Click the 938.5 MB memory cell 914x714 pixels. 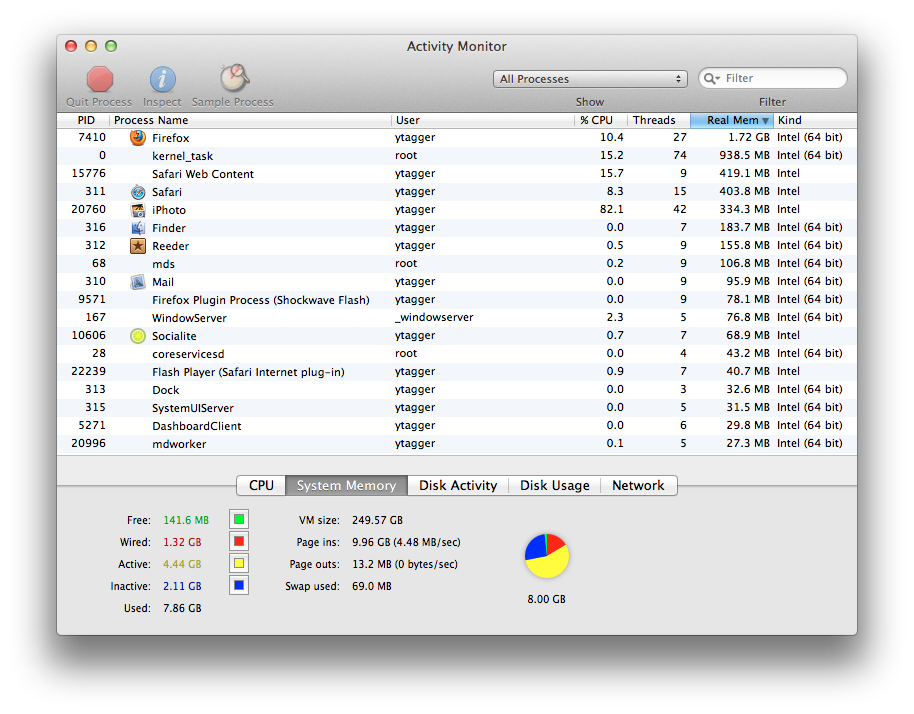[x=744, y=156]
